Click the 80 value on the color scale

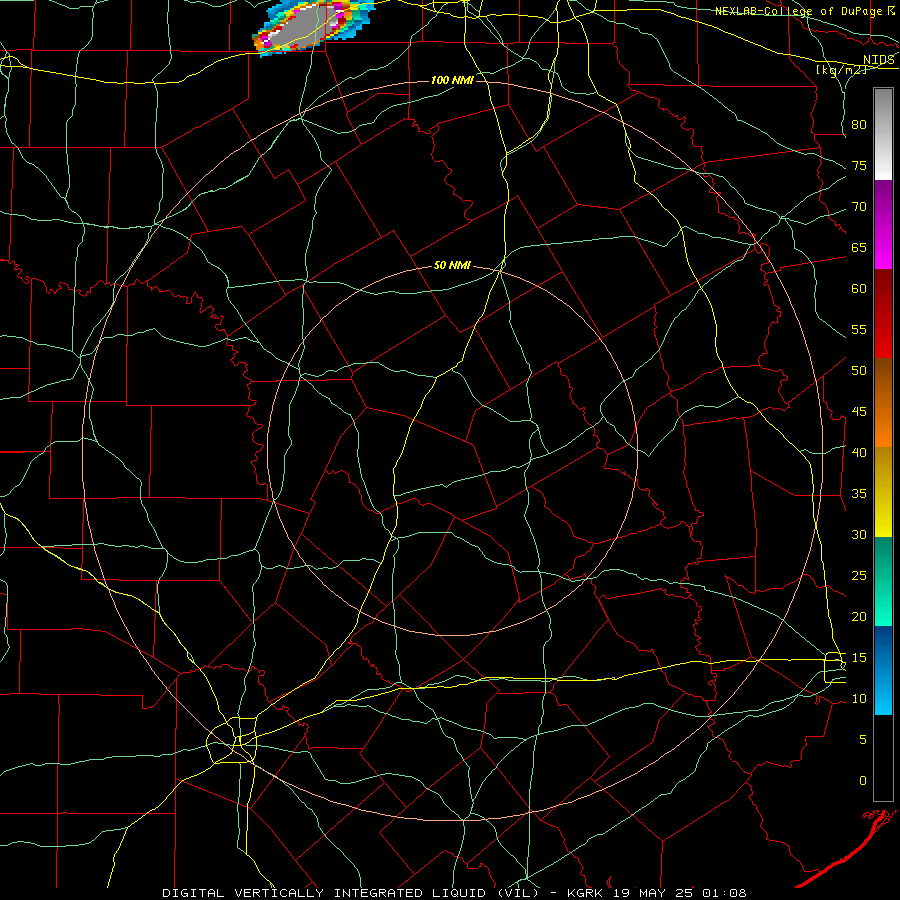[x=859, y=125]
